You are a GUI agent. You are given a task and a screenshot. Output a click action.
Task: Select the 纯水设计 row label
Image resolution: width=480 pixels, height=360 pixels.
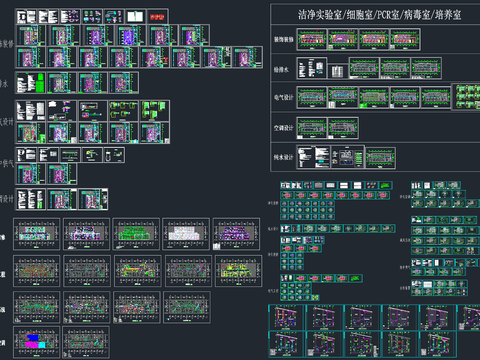[x=284, y=157]
